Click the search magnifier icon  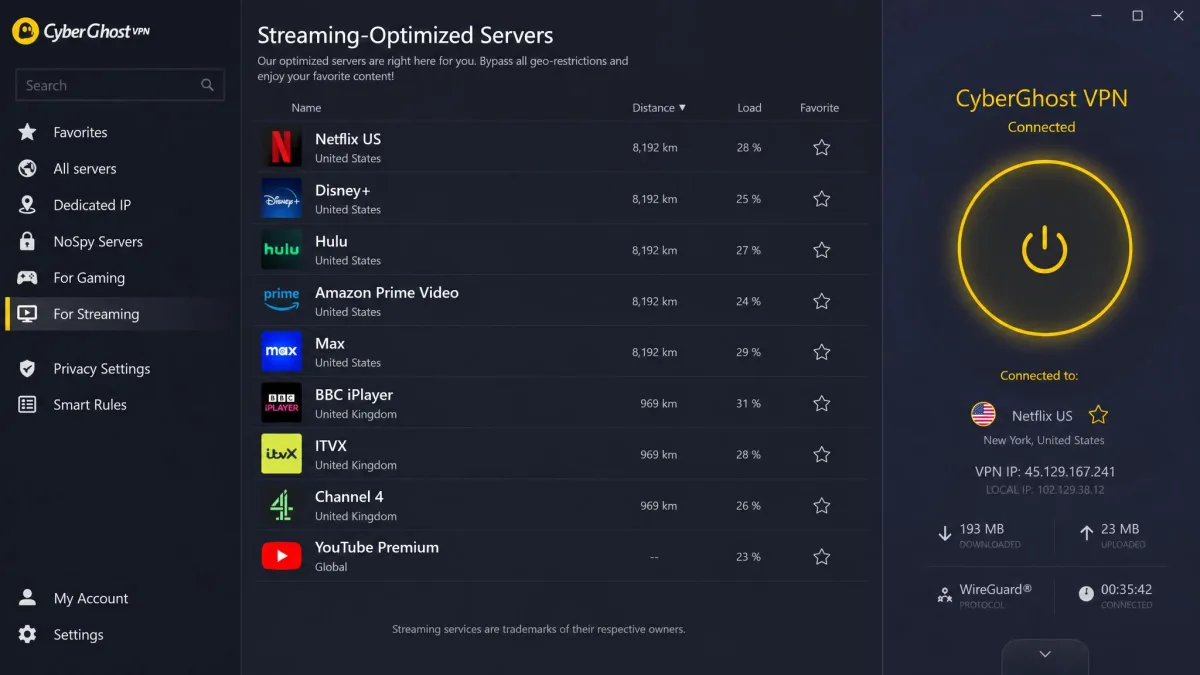point(207,85)
